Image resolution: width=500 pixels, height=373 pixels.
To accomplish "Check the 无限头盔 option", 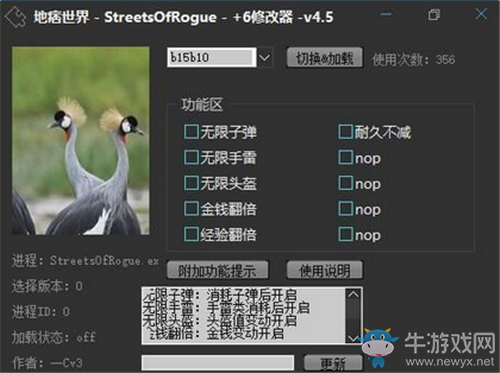I will [x=191, y=183].
